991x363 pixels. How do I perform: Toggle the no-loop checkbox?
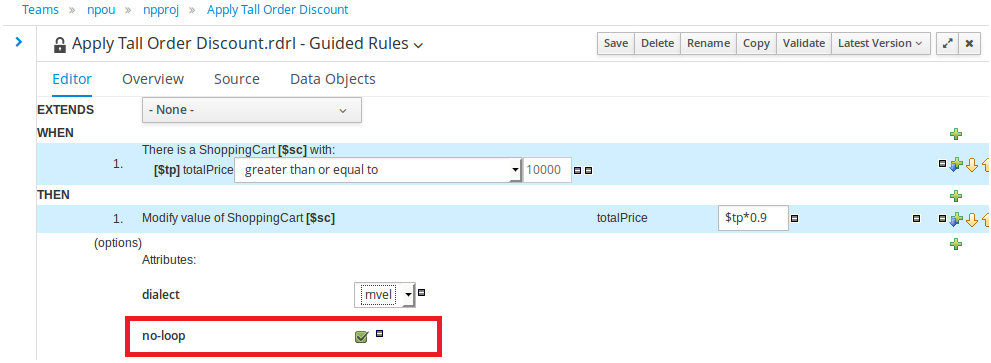[362, 337]
